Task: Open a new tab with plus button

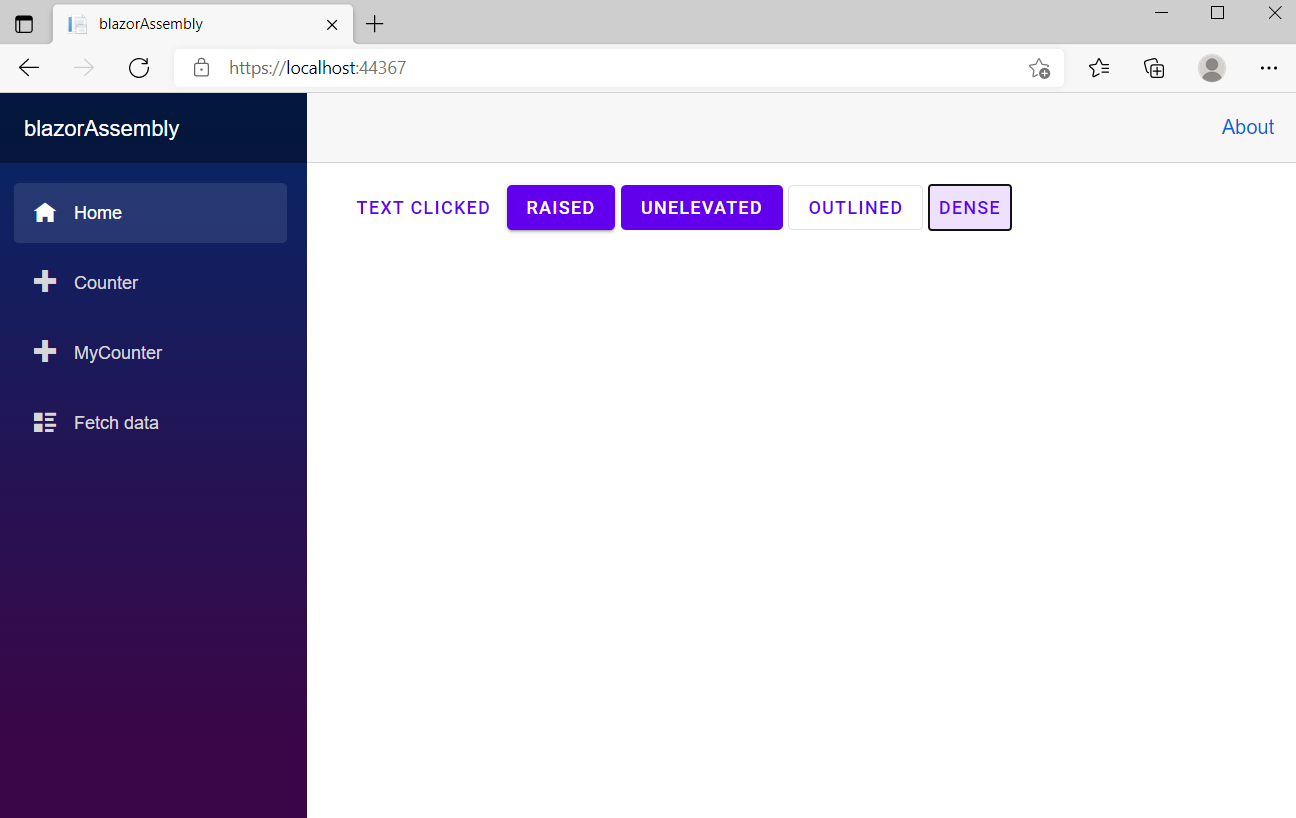Action: 374,24
